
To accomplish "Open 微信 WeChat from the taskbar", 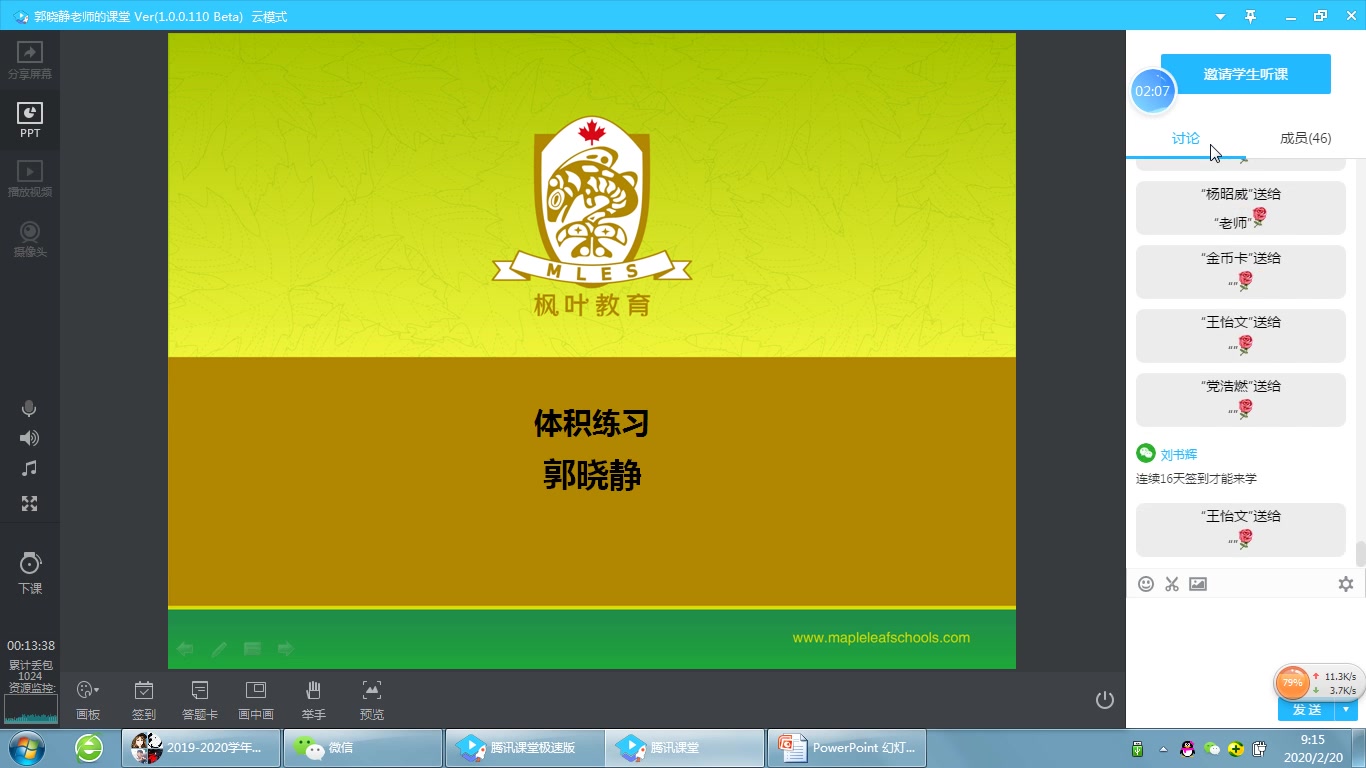I will point(363,747).
